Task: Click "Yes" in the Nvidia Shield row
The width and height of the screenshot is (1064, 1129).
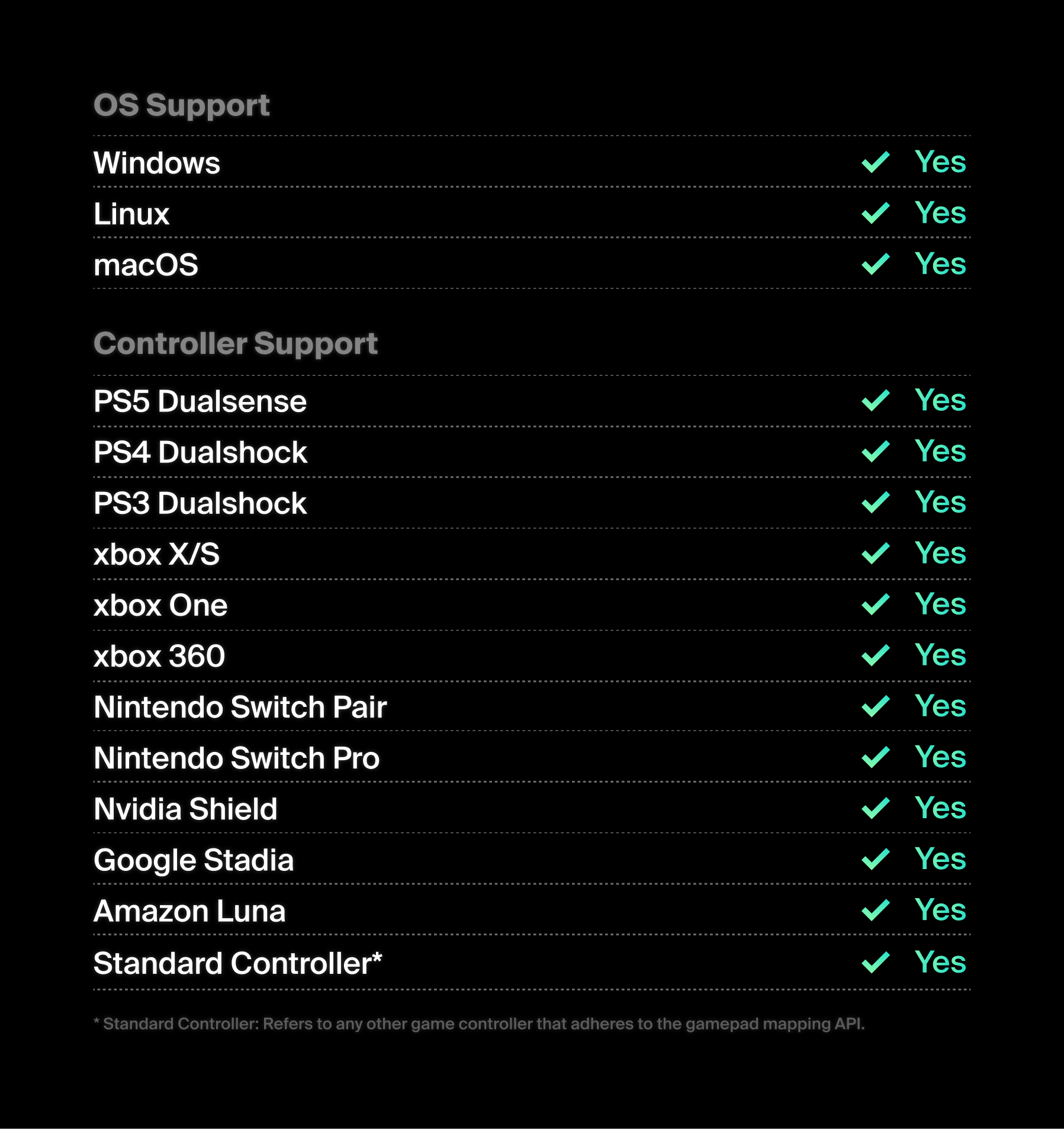Action: tap(940, 808)
